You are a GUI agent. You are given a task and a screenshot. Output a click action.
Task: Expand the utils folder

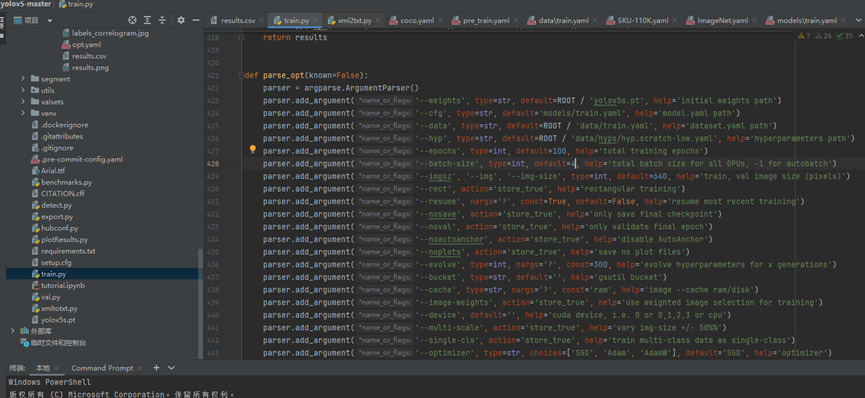pyautogui.click(x=23, y=91)
